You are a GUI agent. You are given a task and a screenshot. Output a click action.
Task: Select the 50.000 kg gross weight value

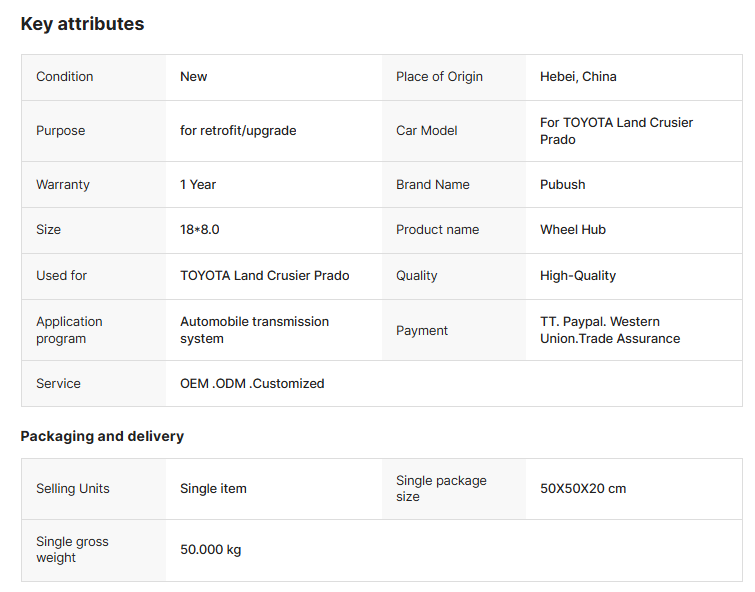pos(210,550)
